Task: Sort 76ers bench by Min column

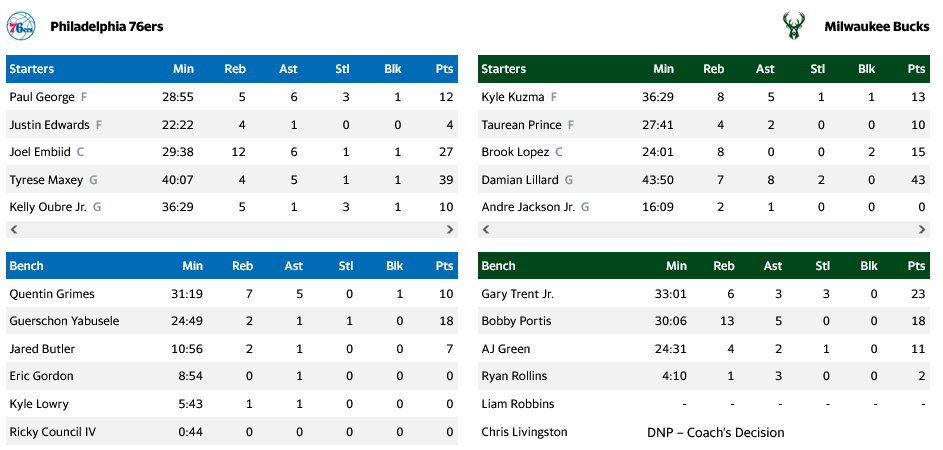Action: point(192,266)
